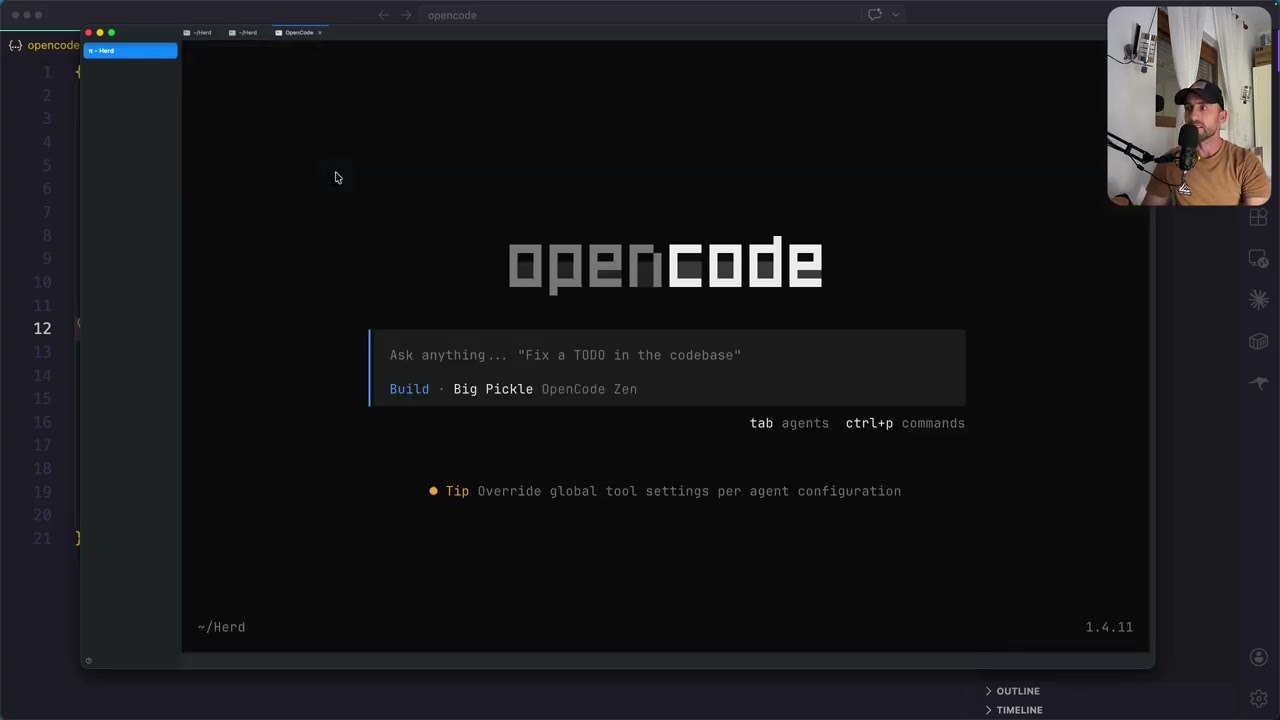Click the starburst icon in the right sidebar
Viewport: 1280px width, 720px height.
click(1258, 299)
